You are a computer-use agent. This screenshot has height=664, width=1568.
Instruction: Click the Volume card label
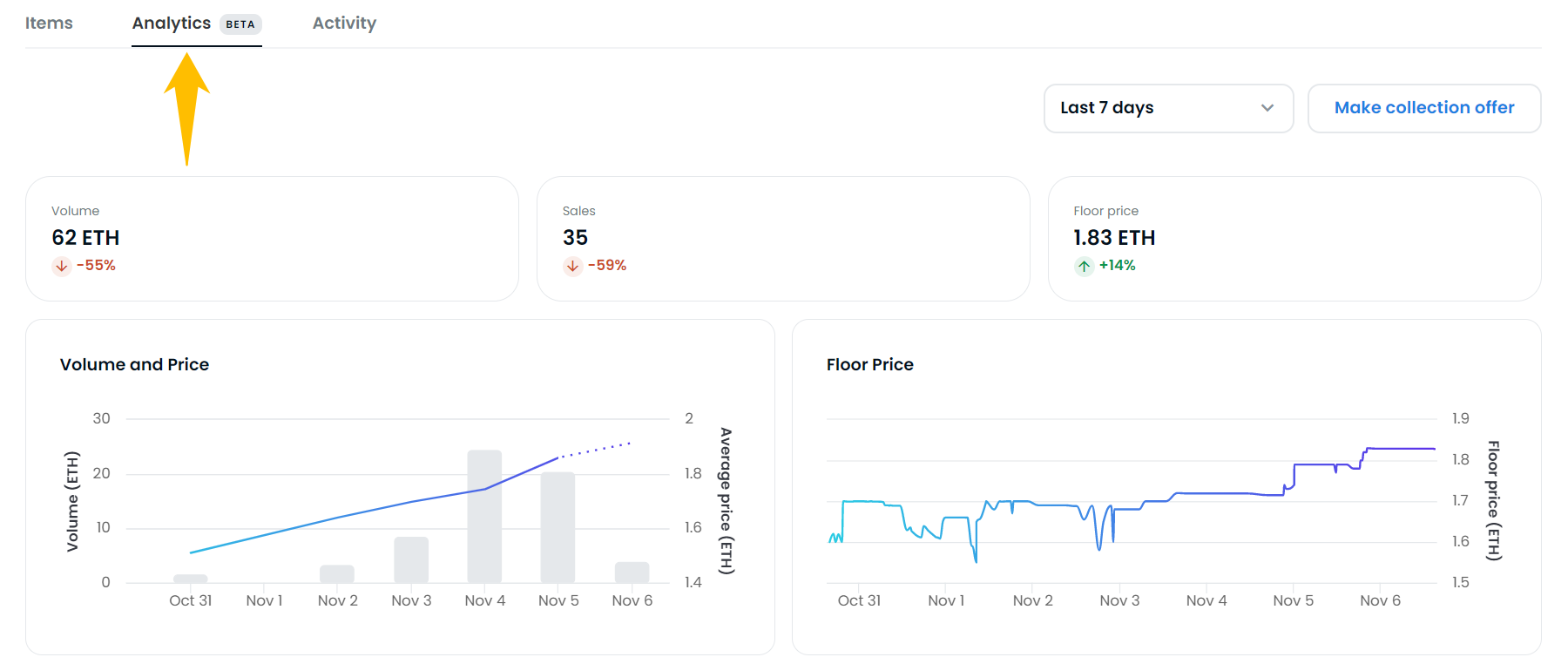[x=75, y=211]
